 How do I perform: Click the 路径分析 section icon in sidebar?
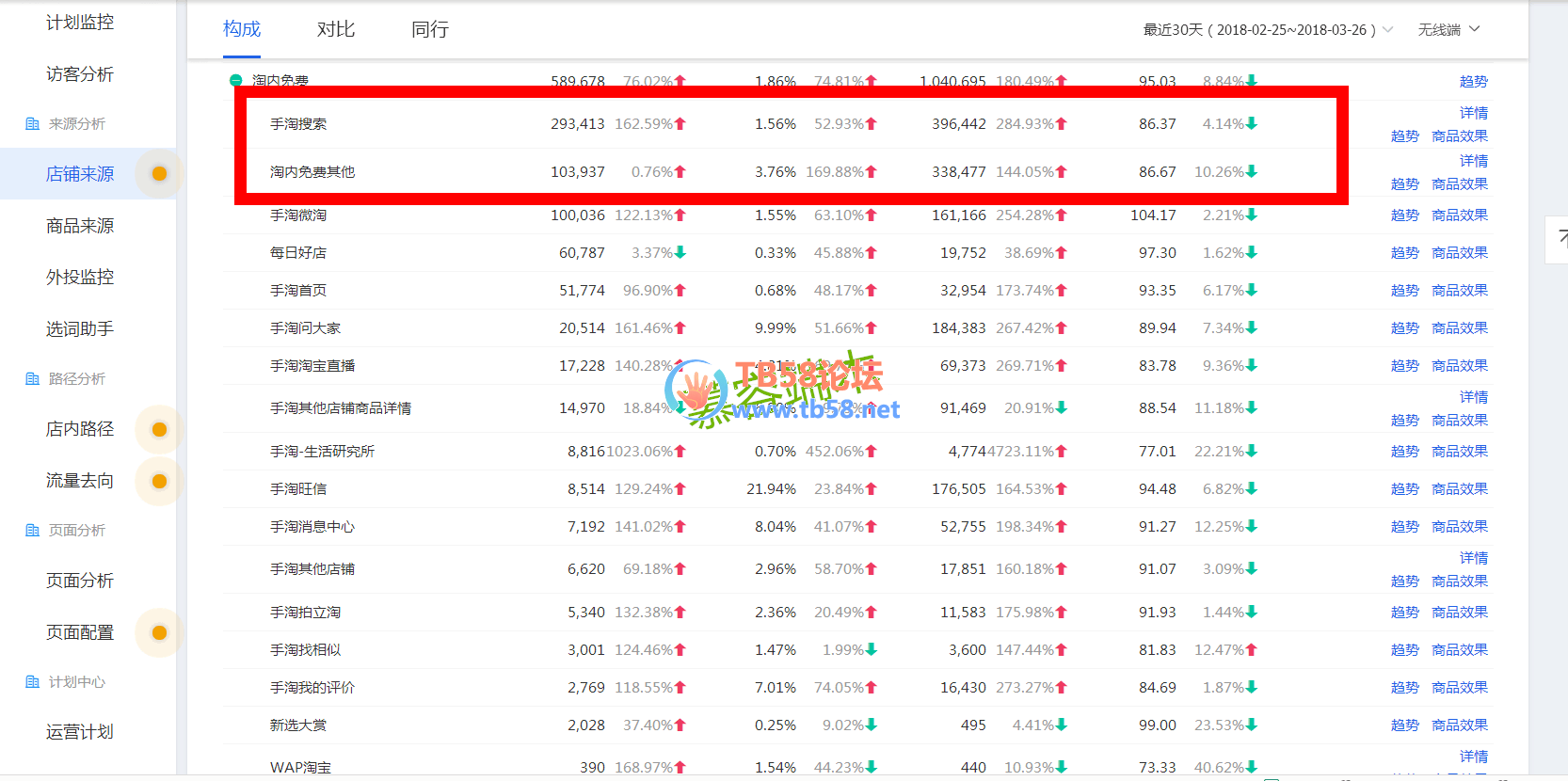(32, 379)
